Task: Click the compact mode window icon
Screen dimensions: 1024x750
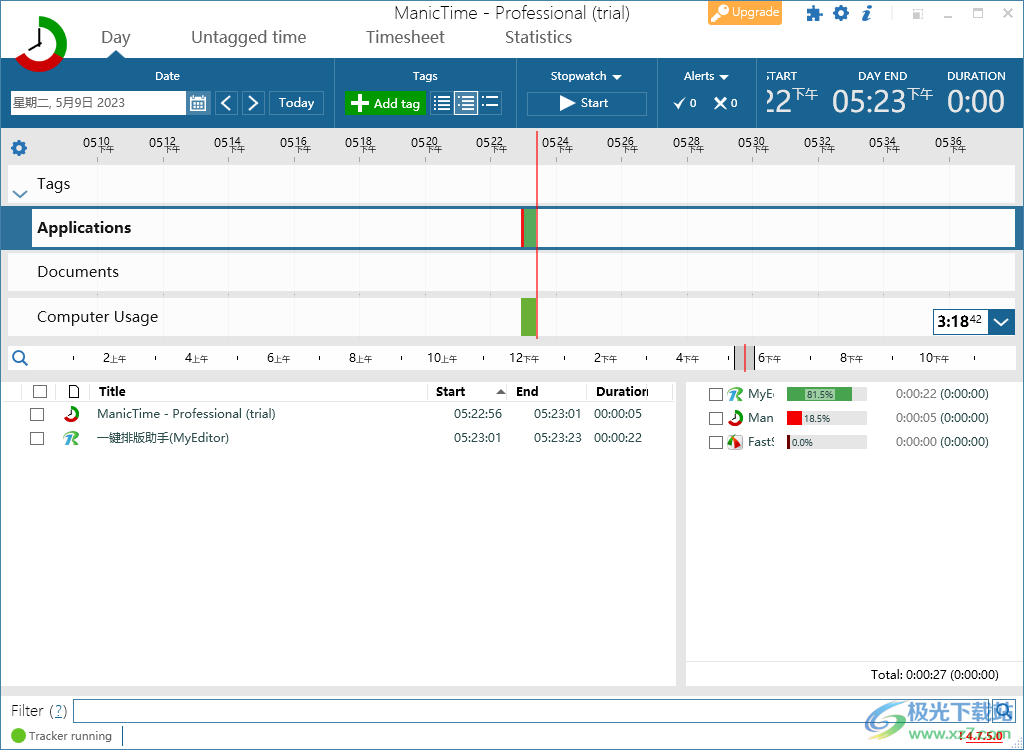Action: [x=918, y=14]
